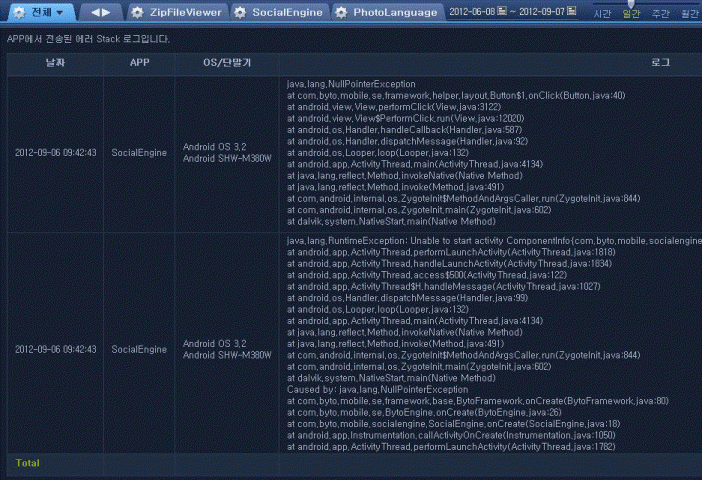Click the line performLaunchActivity(ActivityThread.java:1782)
The height and width of the screenshot is (480, 702).
click(x=451, y=447)
